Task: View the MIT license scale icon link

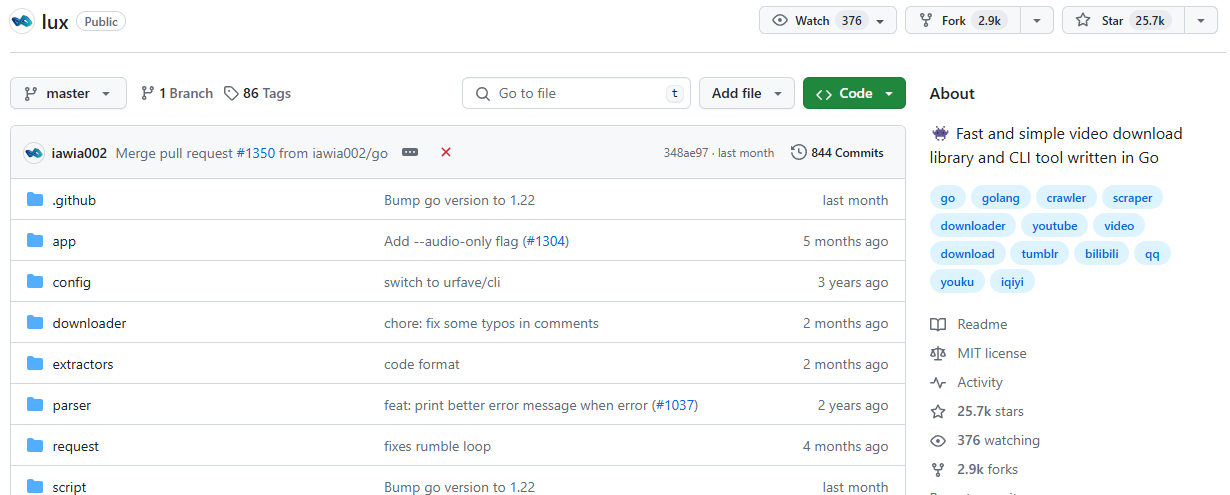Action: click(938, 353)
